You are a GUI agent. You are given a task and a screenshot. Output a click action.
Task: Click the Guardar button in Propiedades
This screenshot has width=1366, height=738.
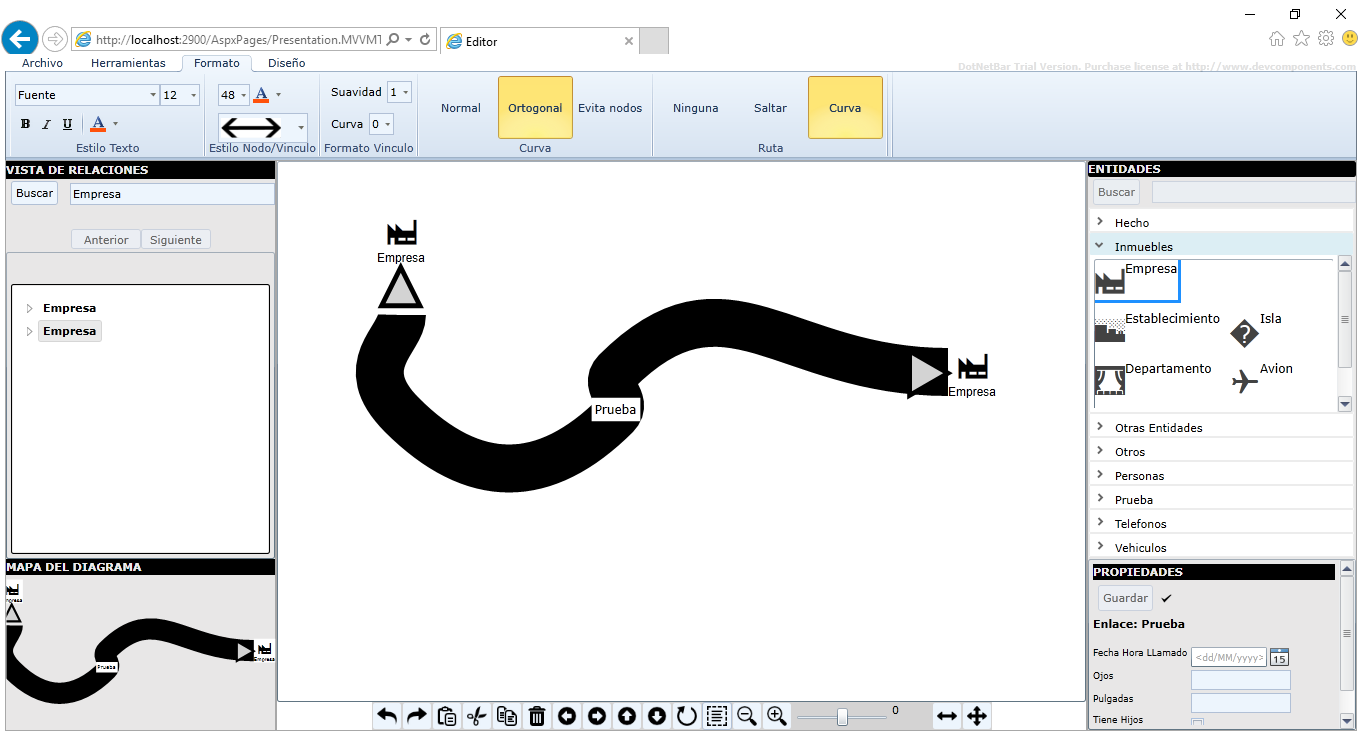pos(1125,598)
